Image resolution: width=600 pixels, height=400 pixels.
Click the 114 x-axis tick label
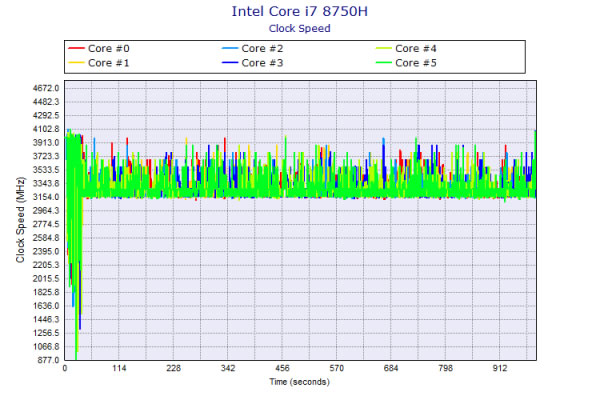point(119,368)
